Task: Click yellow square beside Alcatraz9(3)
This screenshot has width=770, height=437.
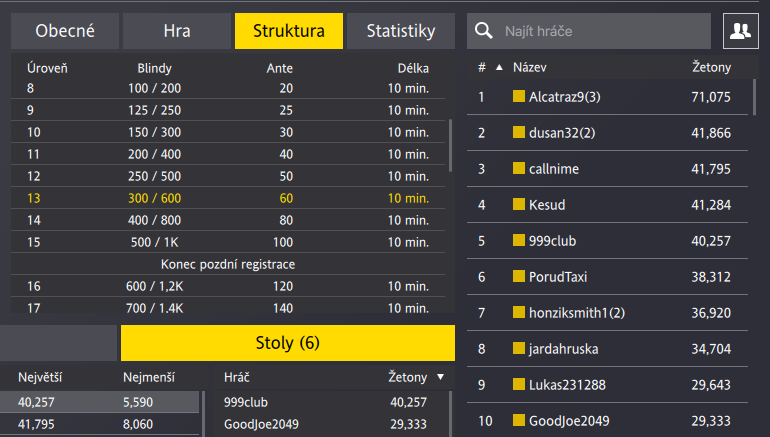Action: pyautogui.click(x=519, y=97)
